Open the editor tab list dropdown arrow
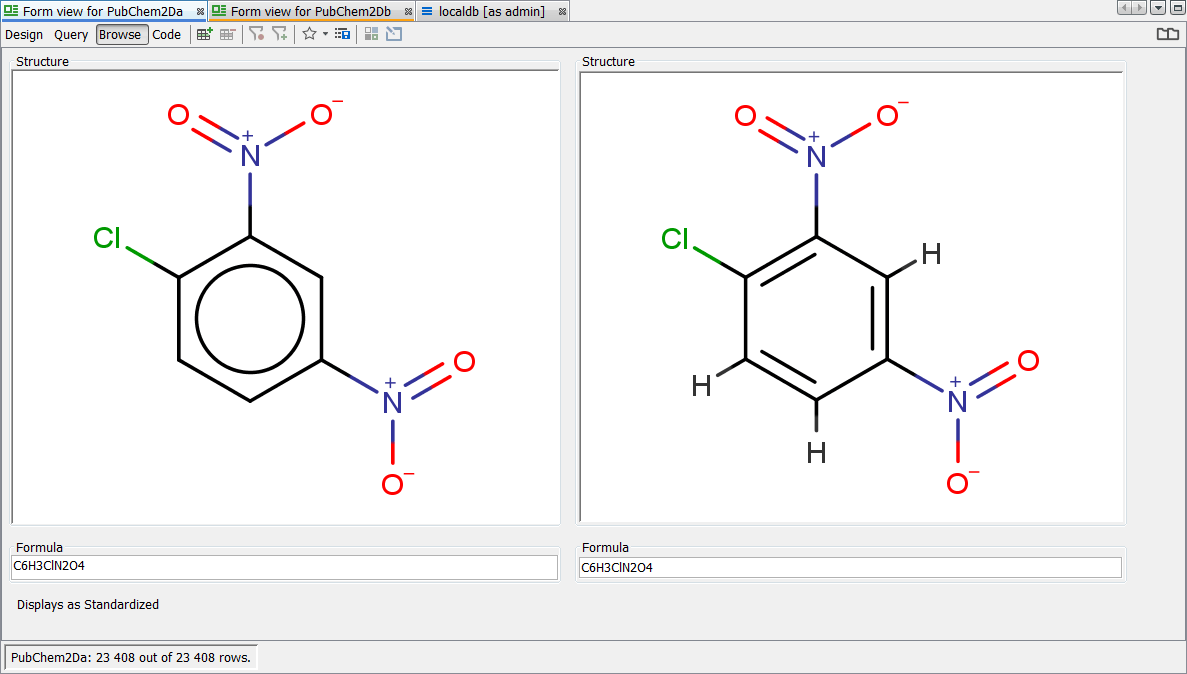Viewport: 1187px width, 674px height. [x=1158, y=7]
